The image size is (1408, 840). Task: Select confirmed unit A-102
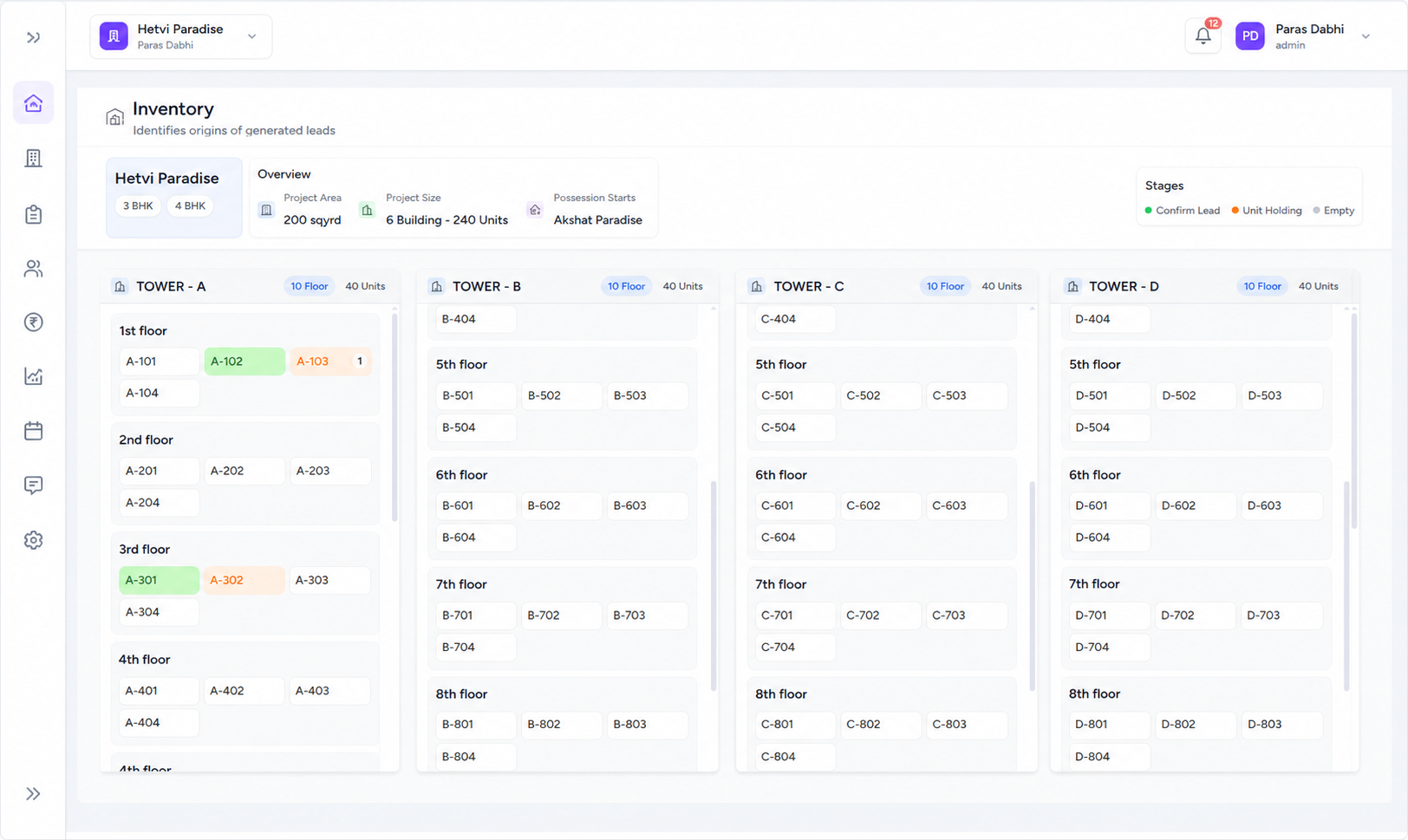tap(244, 361)
